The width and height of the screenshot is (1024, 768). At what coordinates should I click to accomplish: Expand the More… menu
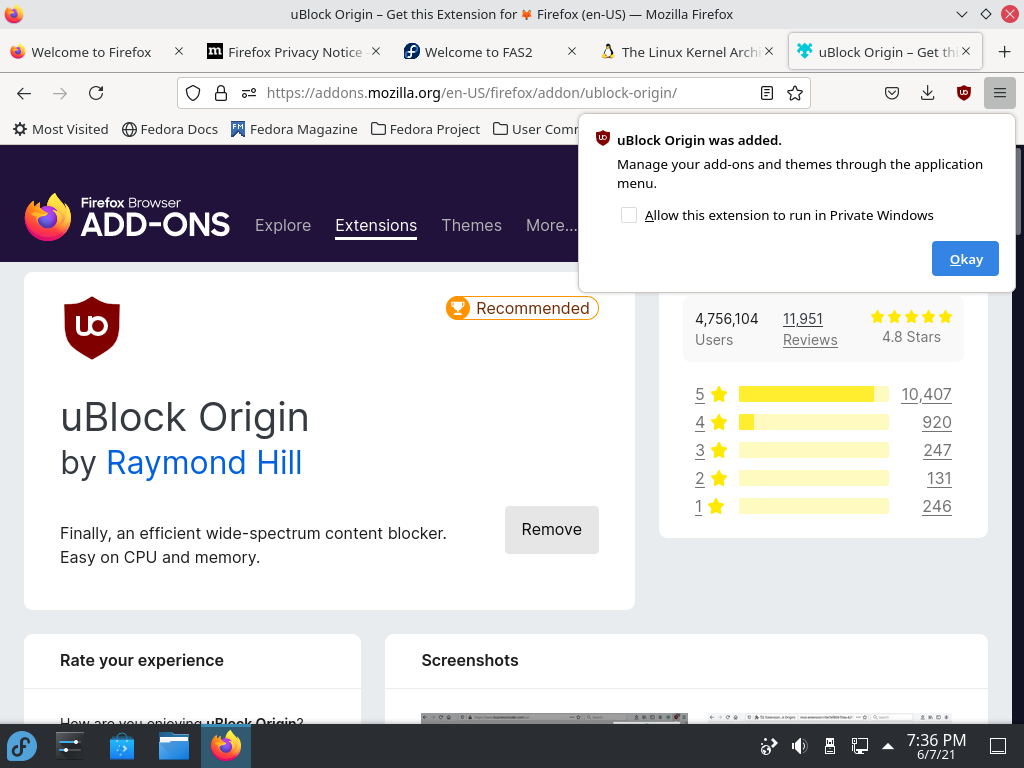pos(552,225)
